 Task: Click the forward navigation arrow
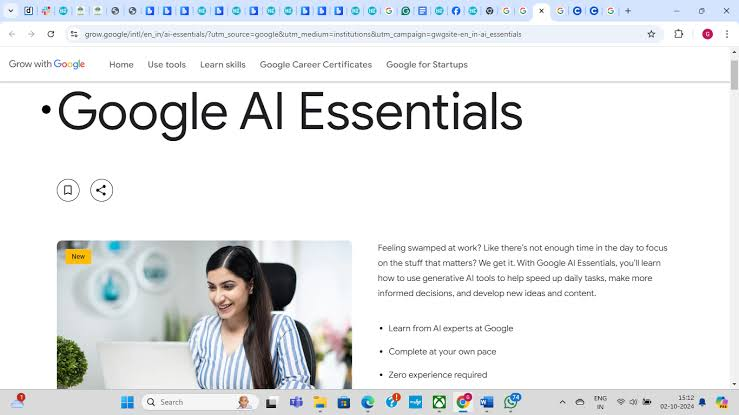click(x=31, y=34)
